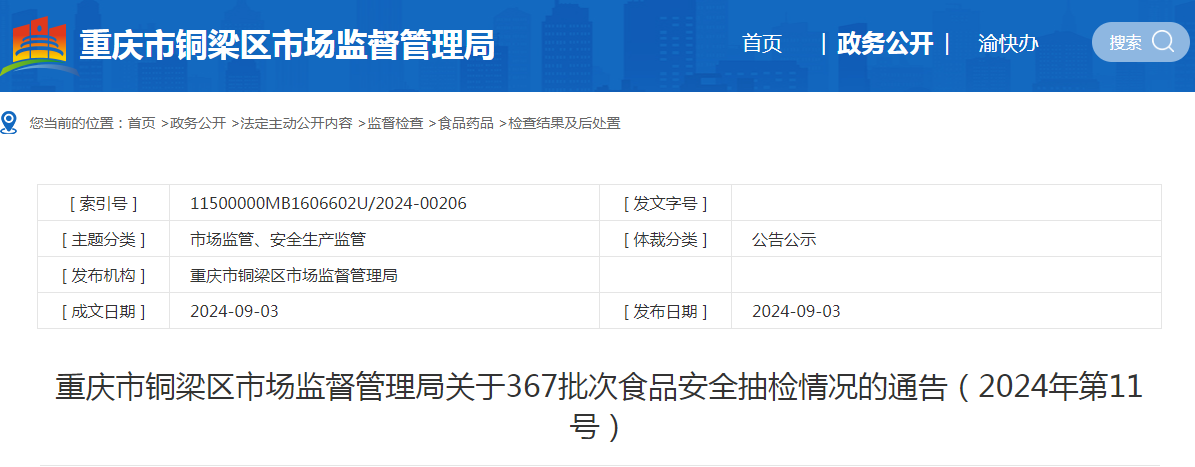Click the date beside 发布日期
The height and width of the screenshot is (467, 1195).
click(x=796, y=311)
